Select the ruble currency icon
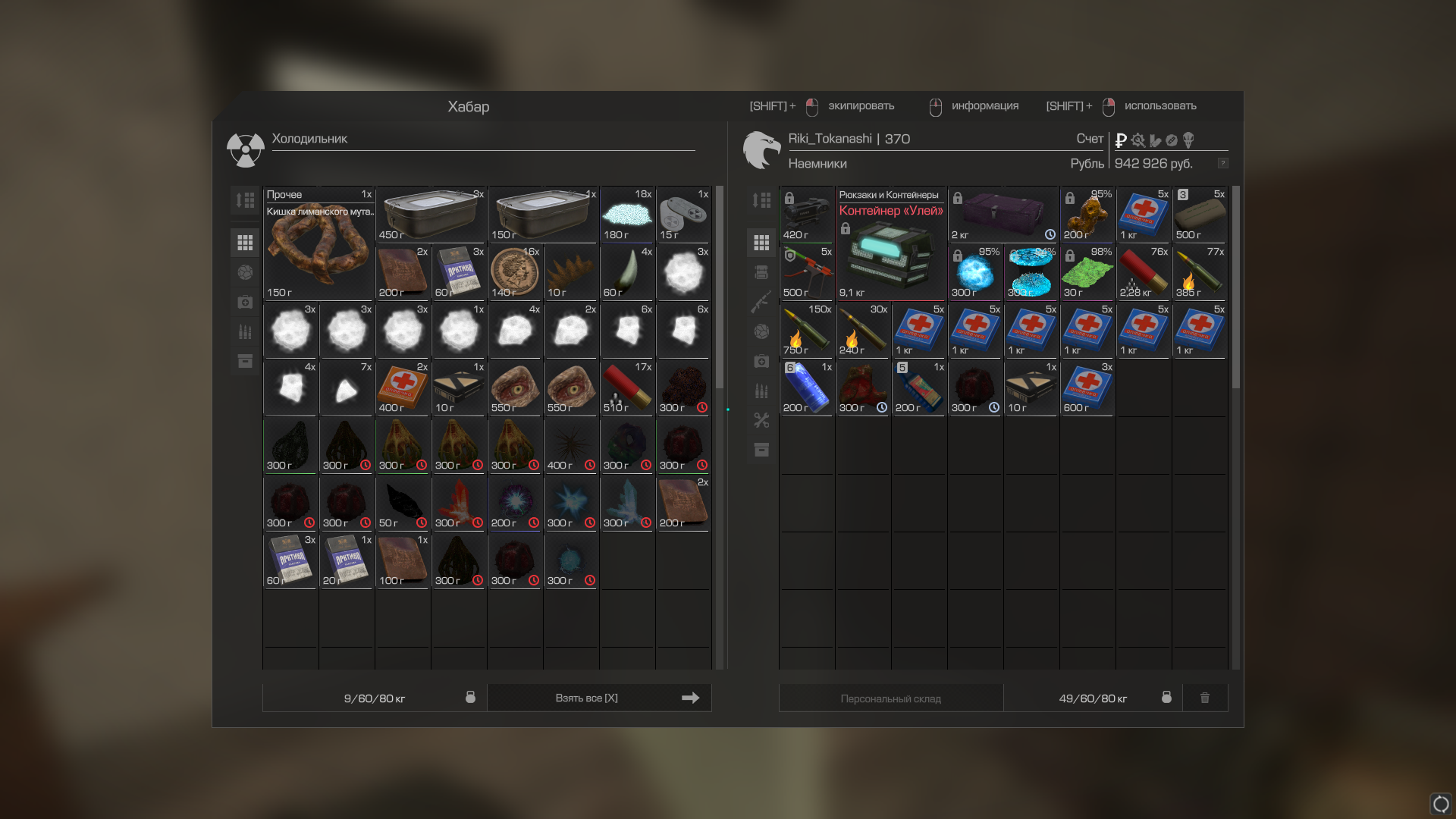 pos(1121,140)
